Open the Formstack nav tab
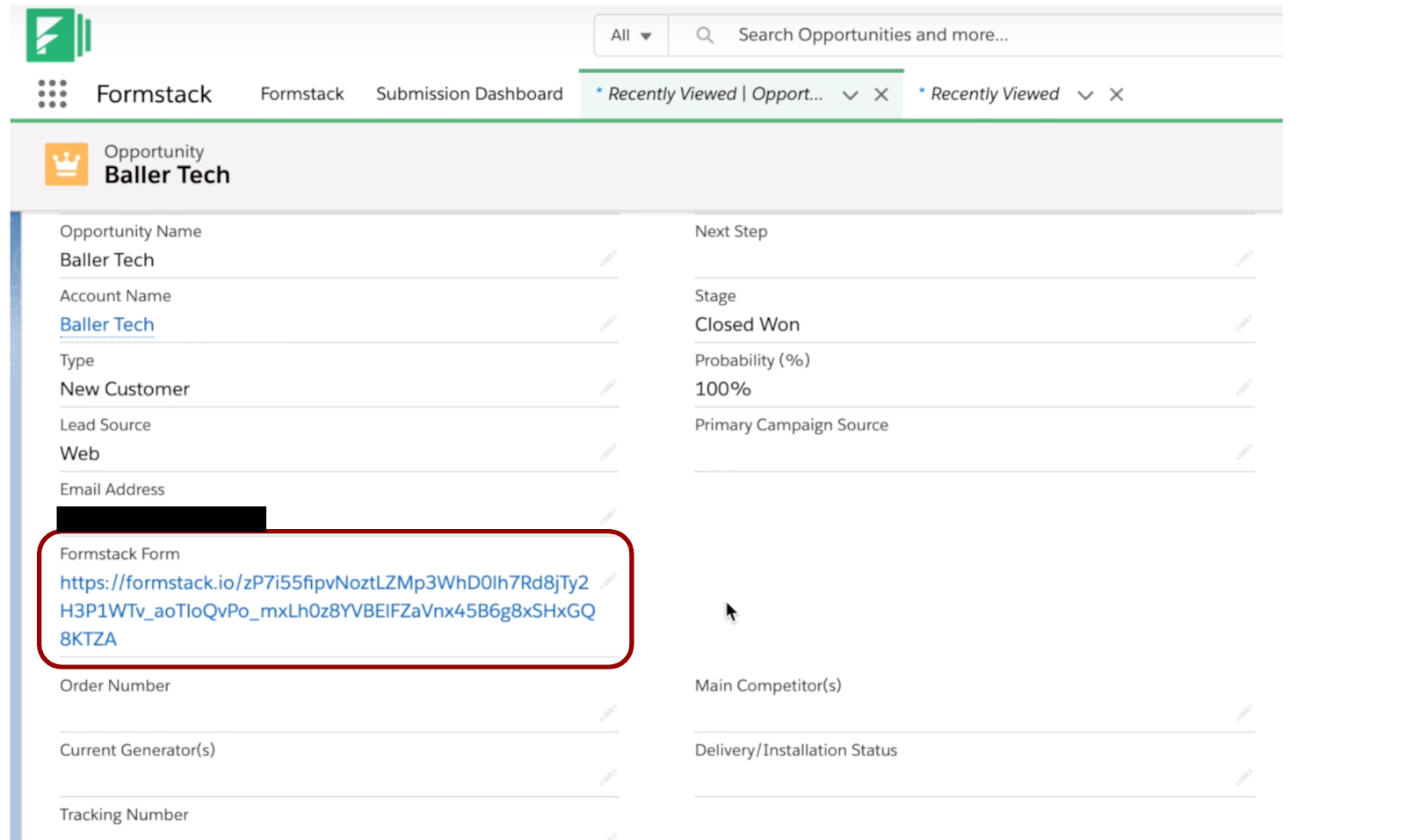 (302, 94)
